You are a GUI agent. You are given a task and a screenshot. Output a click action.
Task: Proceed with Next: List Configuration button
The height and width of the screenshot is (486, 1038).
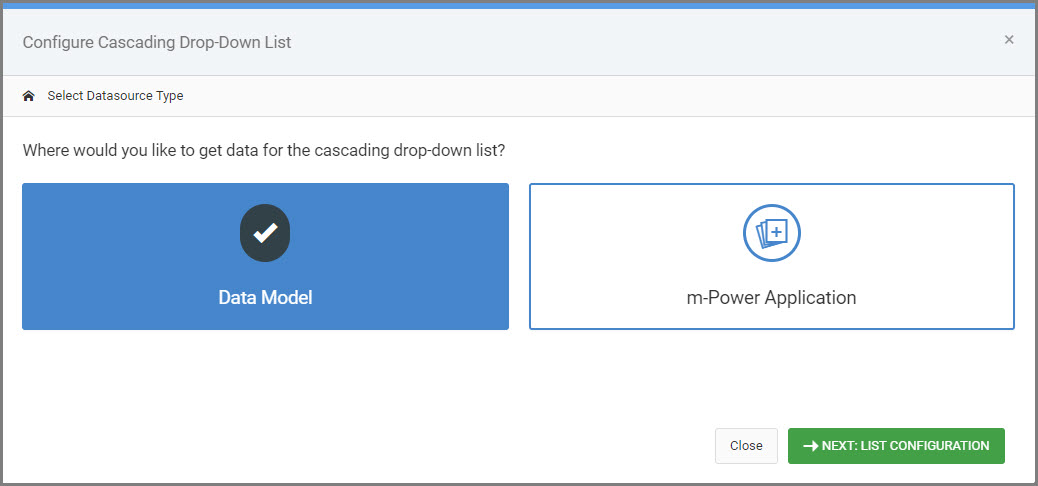(896, 446)
